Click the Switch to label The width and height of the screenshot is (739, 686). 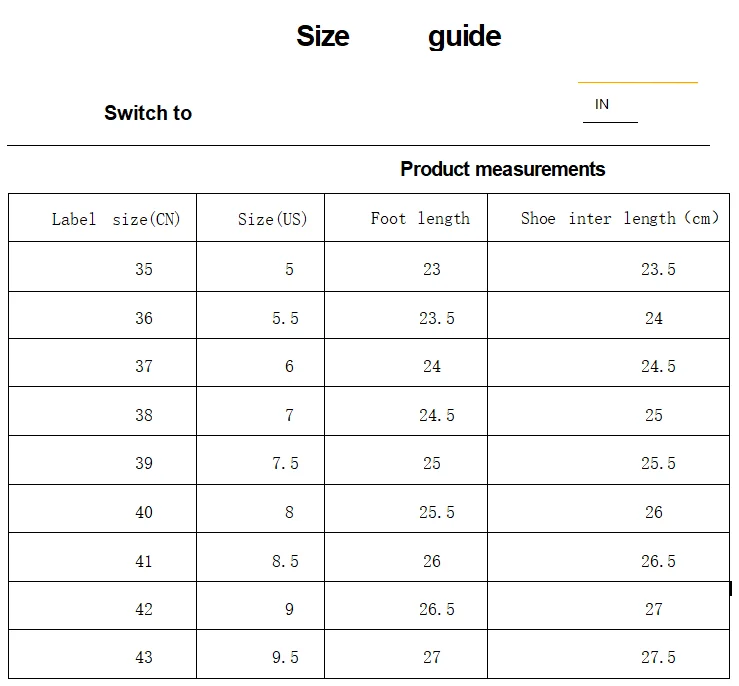pyautogui.click(x=148, y=113)
